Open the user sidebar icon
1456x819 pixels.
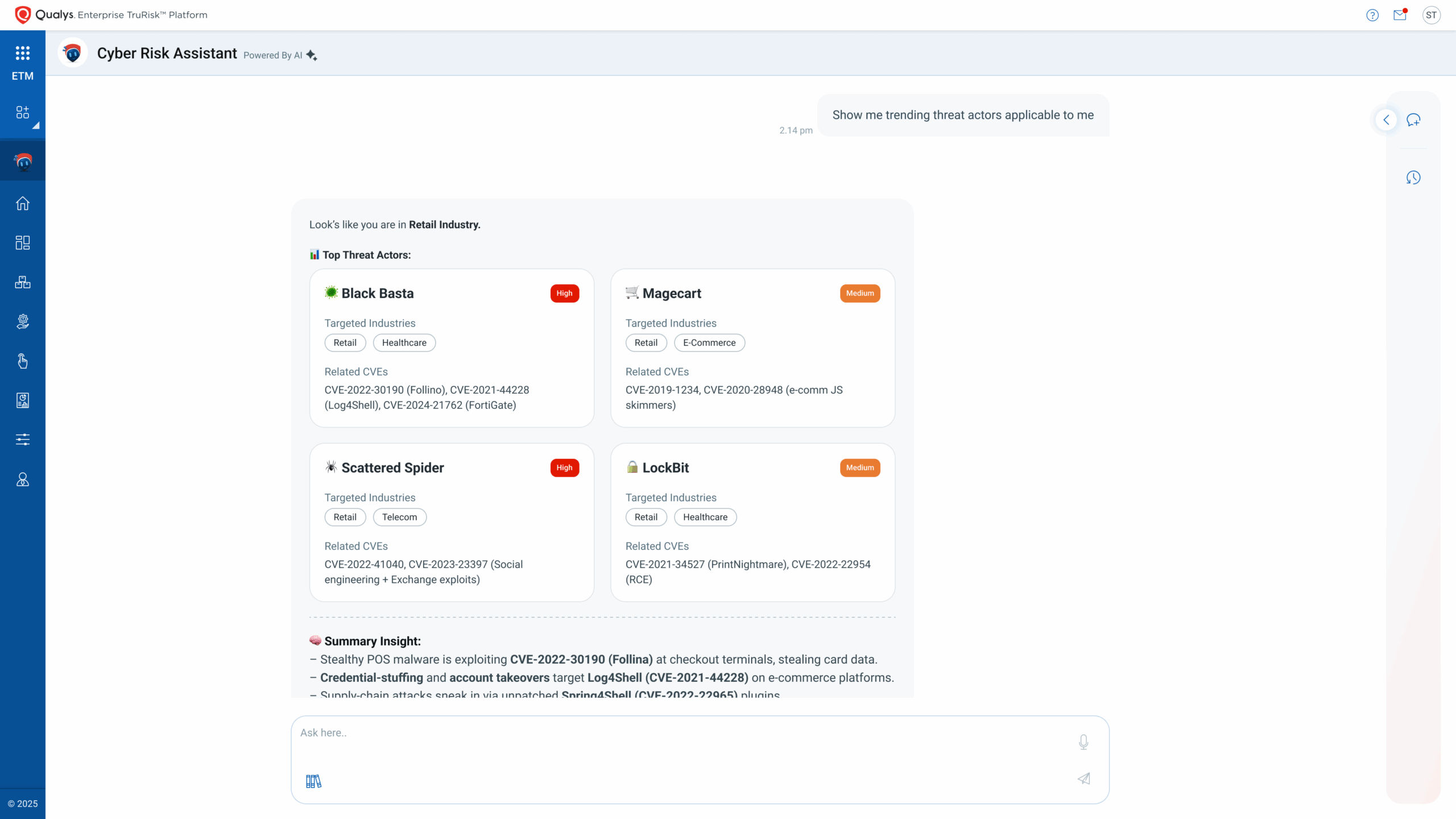click(23, 479)
